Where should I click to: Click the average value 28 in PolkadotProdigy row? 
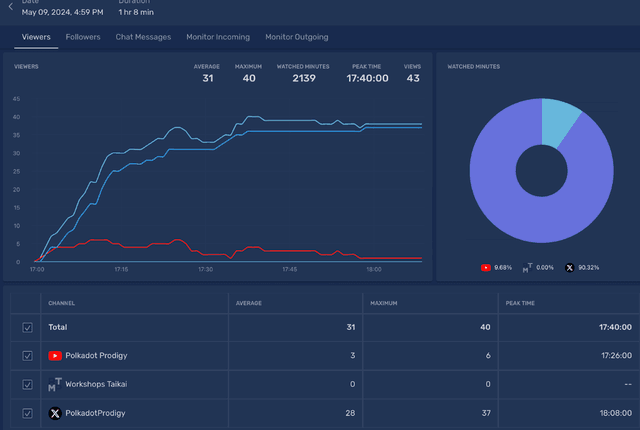350,413
